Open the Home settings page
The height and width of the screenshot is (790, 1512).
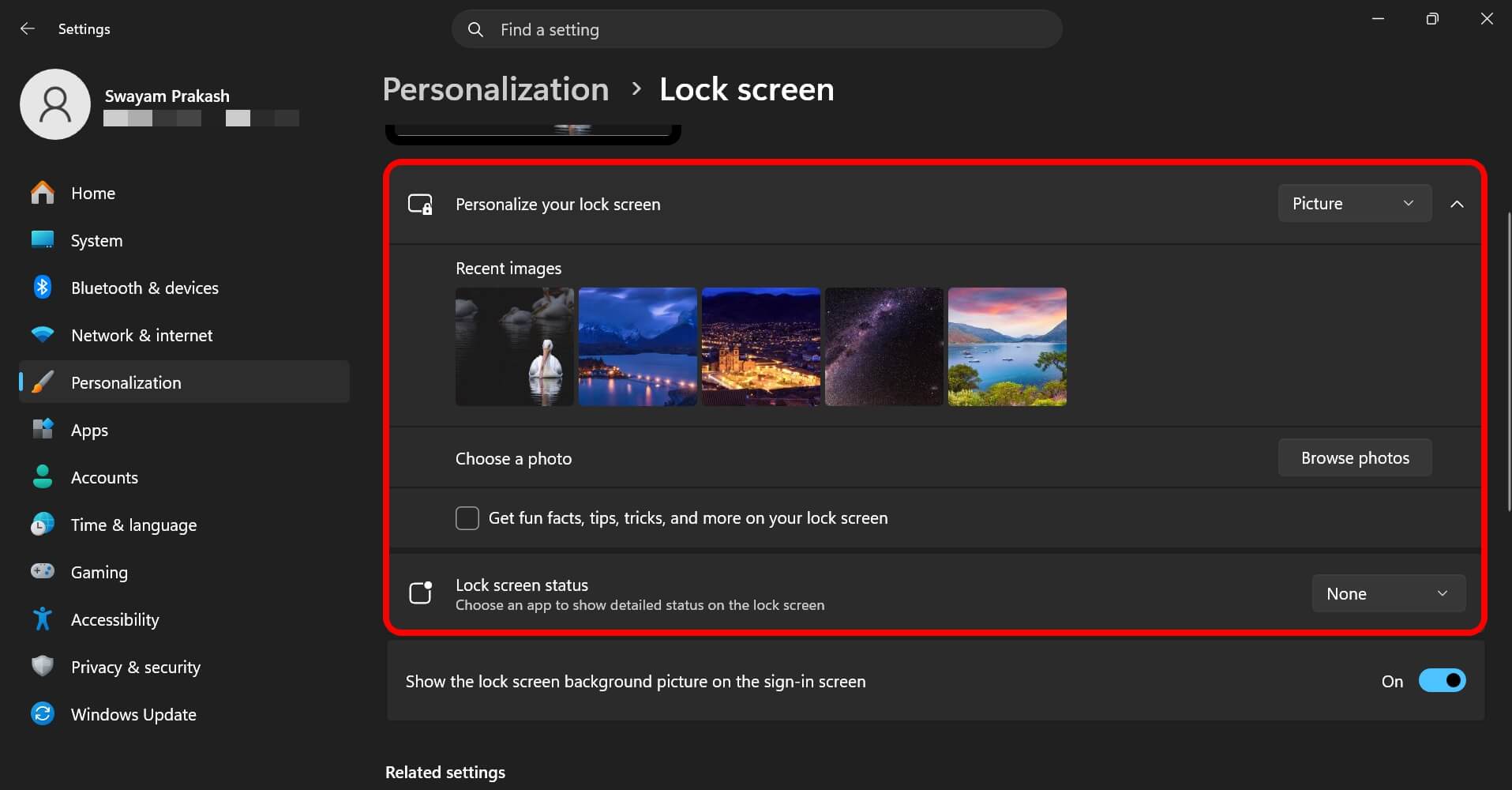92,192
